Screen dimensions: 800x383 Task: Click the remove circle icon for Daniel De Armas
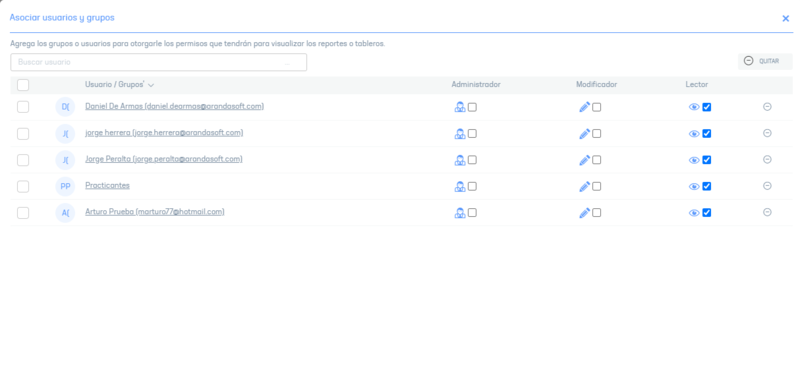coord(767,107)
